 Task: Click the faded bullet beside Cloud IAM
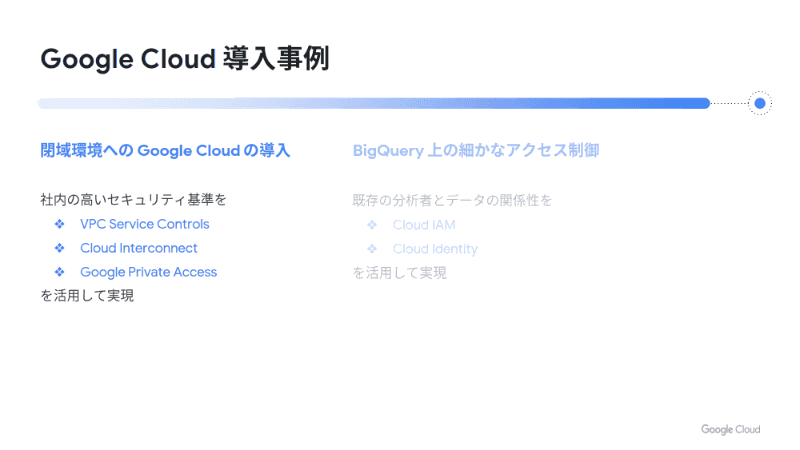coord(372,225)
